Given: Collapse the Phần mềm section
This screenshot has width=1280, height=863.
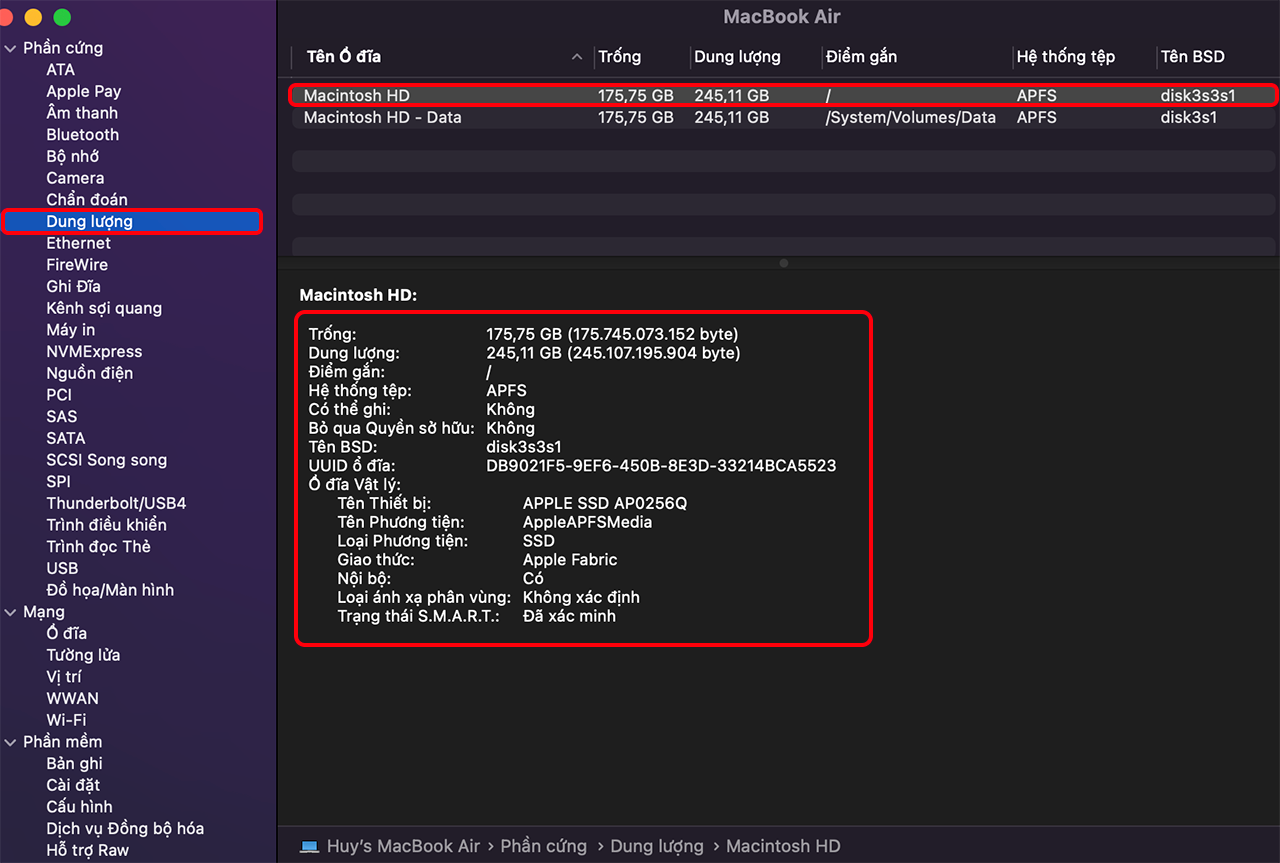Looking at the screenshot, I should tap(10, 742).
